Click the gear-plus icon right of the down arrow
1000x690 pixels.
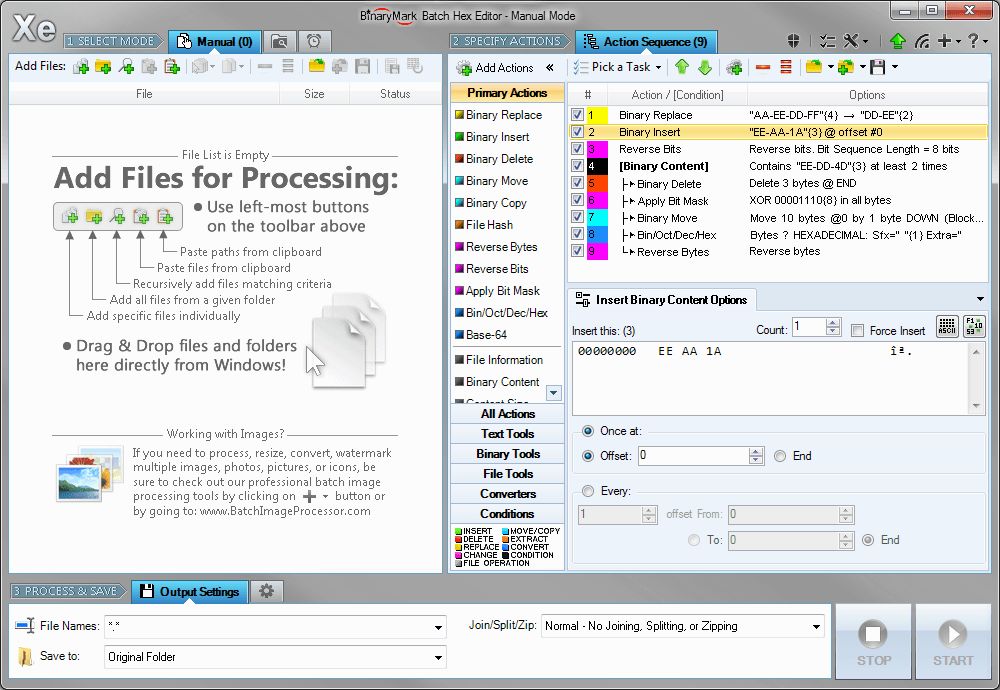tap(734, 66)
